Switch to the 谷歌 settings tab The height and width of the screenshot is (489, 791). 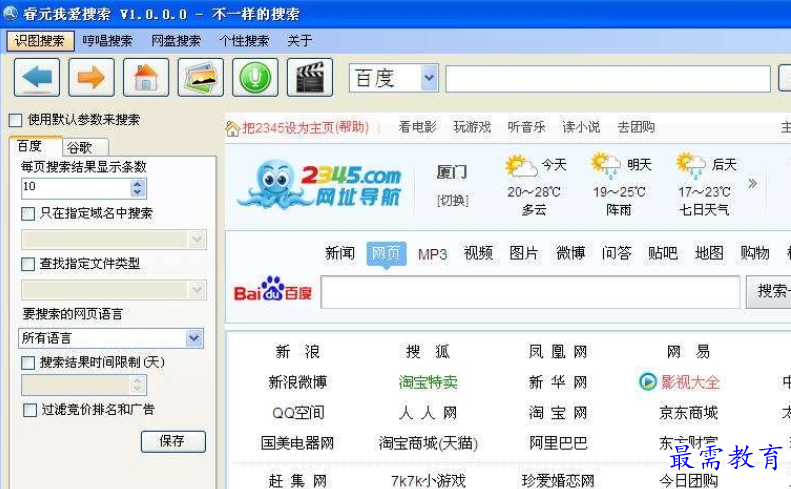[x=85, y=147]
